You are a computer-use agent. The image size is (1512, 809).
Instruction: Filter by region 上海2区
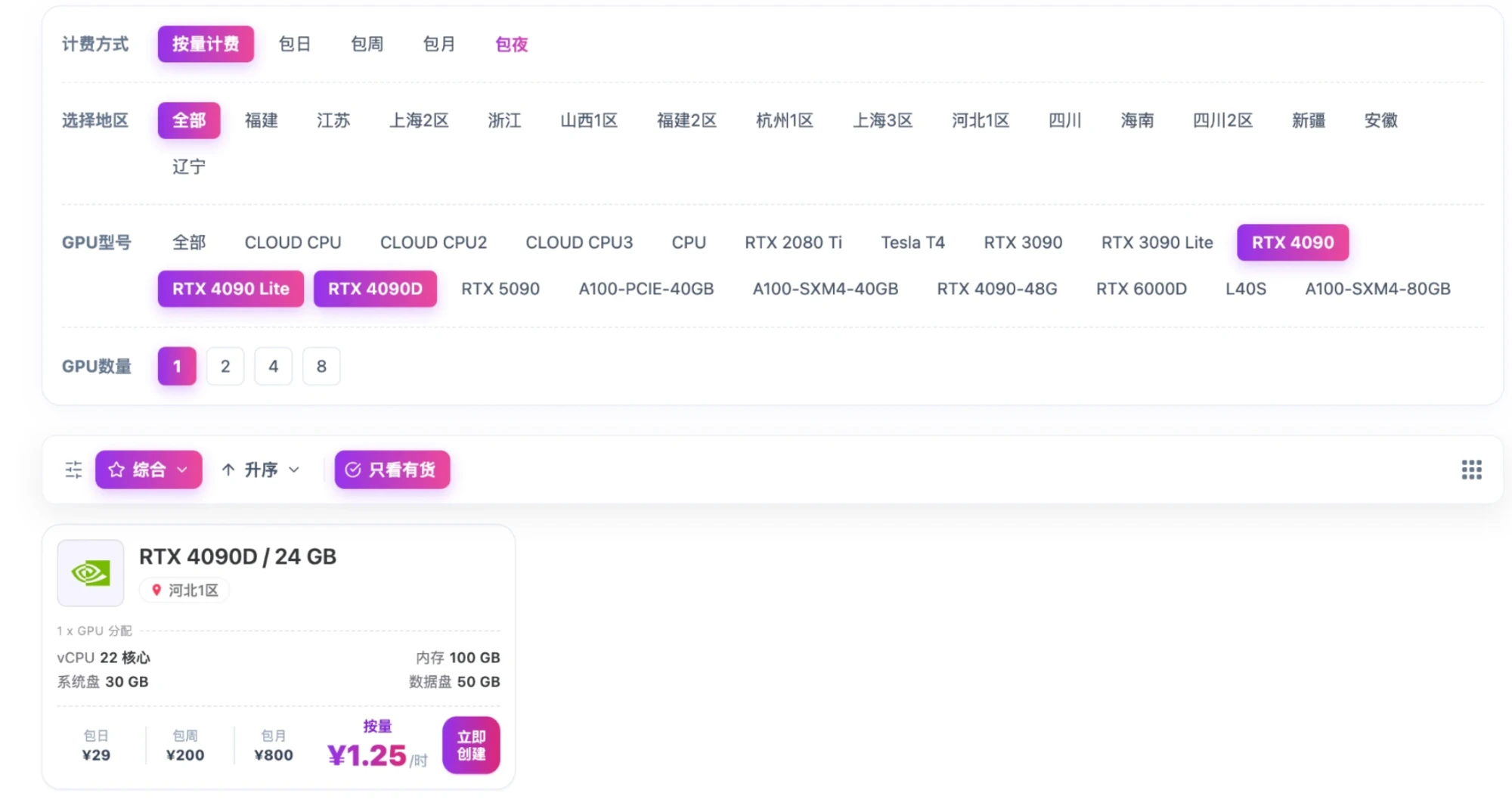click(419, 120)
